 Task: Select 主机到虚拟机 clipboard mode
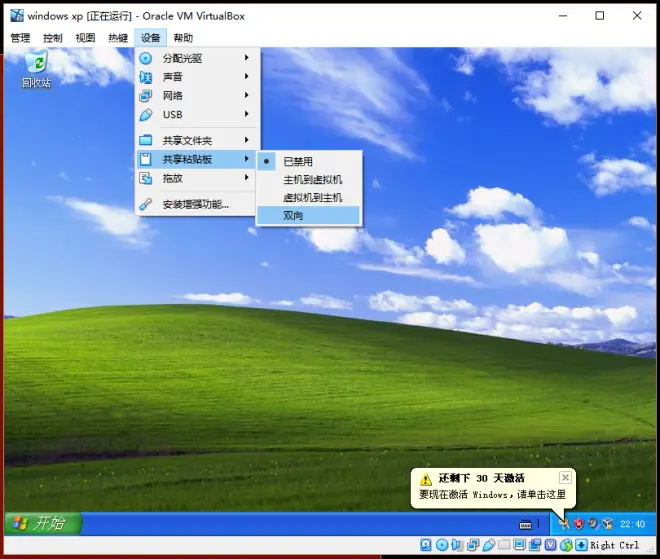(x=309, y=180)
